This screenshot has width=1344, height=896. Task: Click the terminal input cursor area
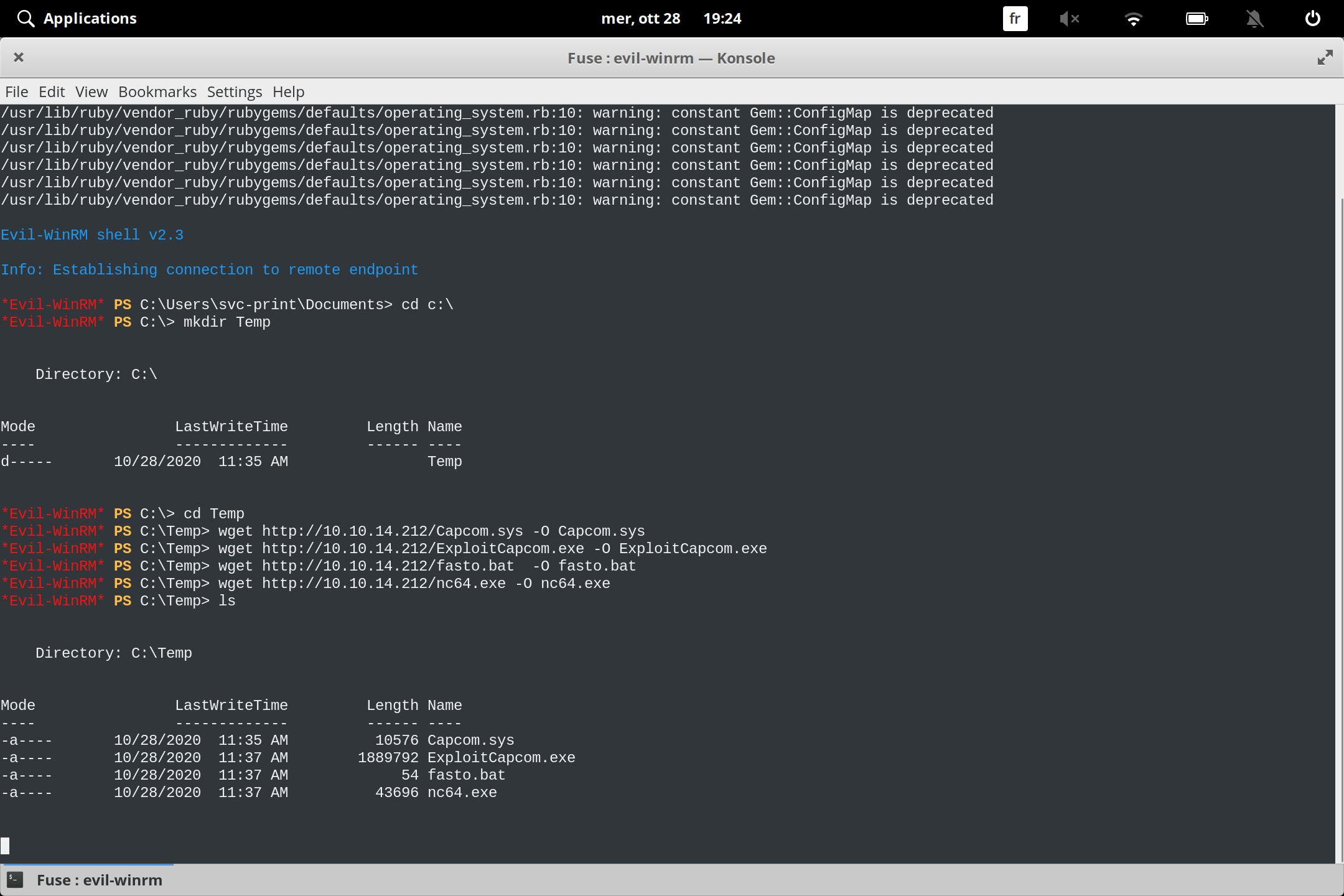[6, 846]
